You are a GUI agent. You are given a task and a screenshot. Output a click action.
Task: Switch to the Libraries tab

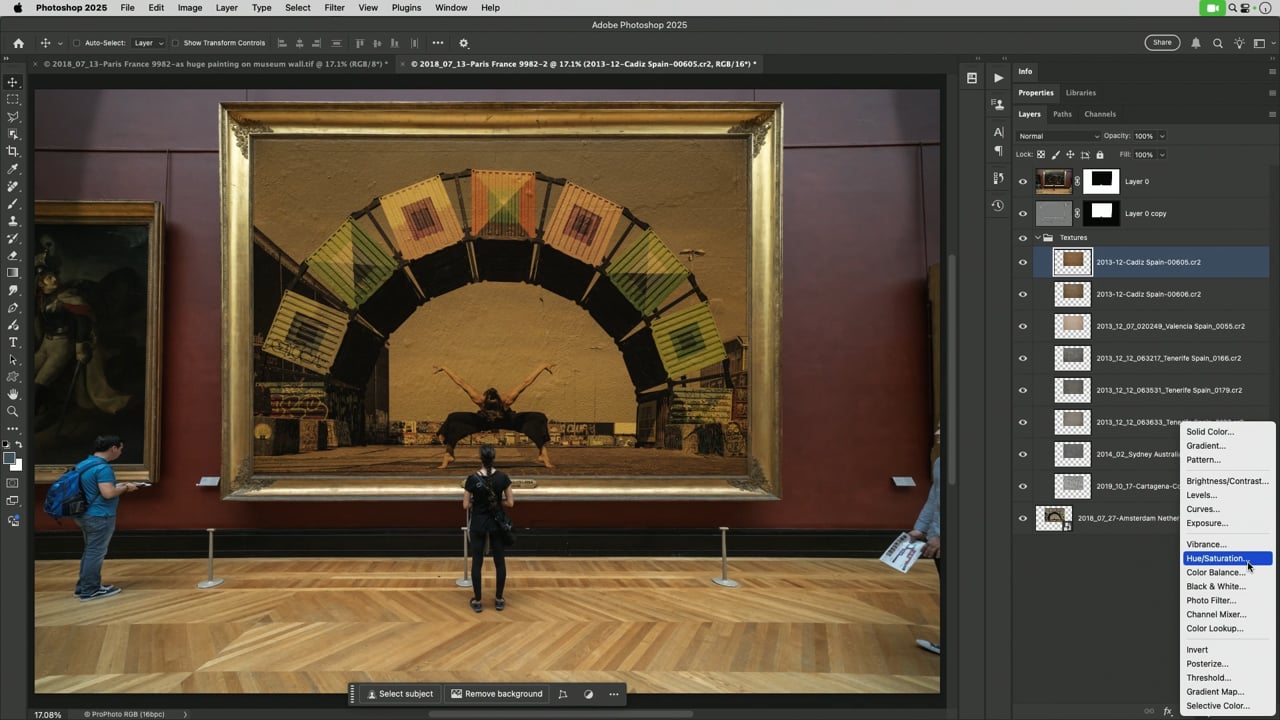click(1080, 93)
